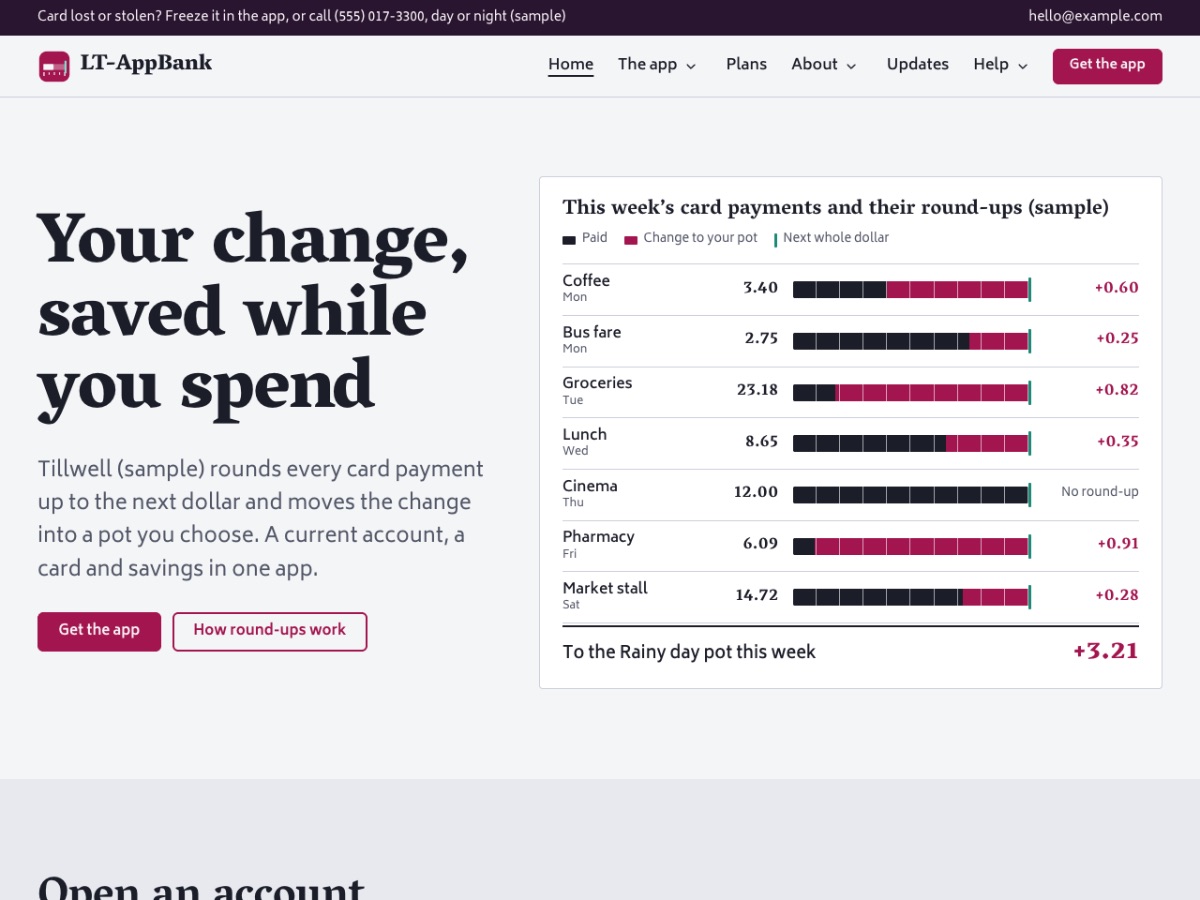The width and height of the screenshot is (1200, 900).
Task: Click the LT-AppBank brand name text
Action: (146, 63)
